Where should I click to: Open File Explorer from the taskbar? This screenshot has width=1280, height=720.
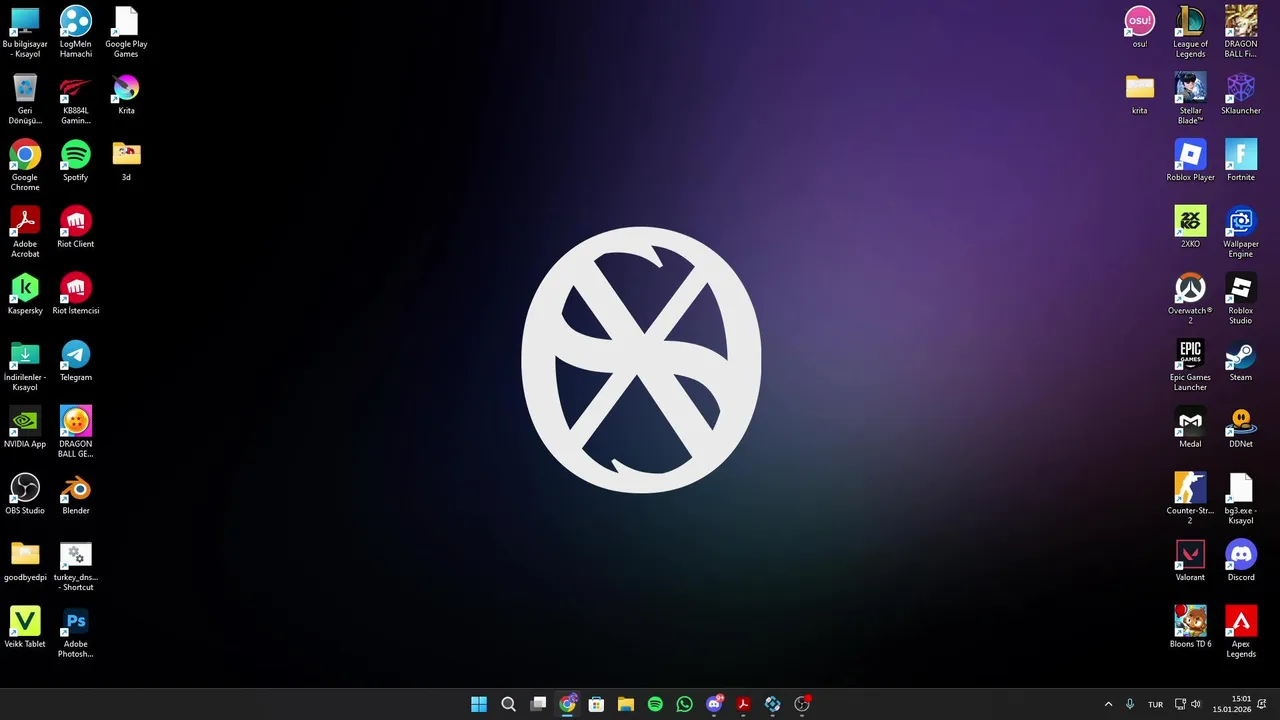tap(626, 704)
